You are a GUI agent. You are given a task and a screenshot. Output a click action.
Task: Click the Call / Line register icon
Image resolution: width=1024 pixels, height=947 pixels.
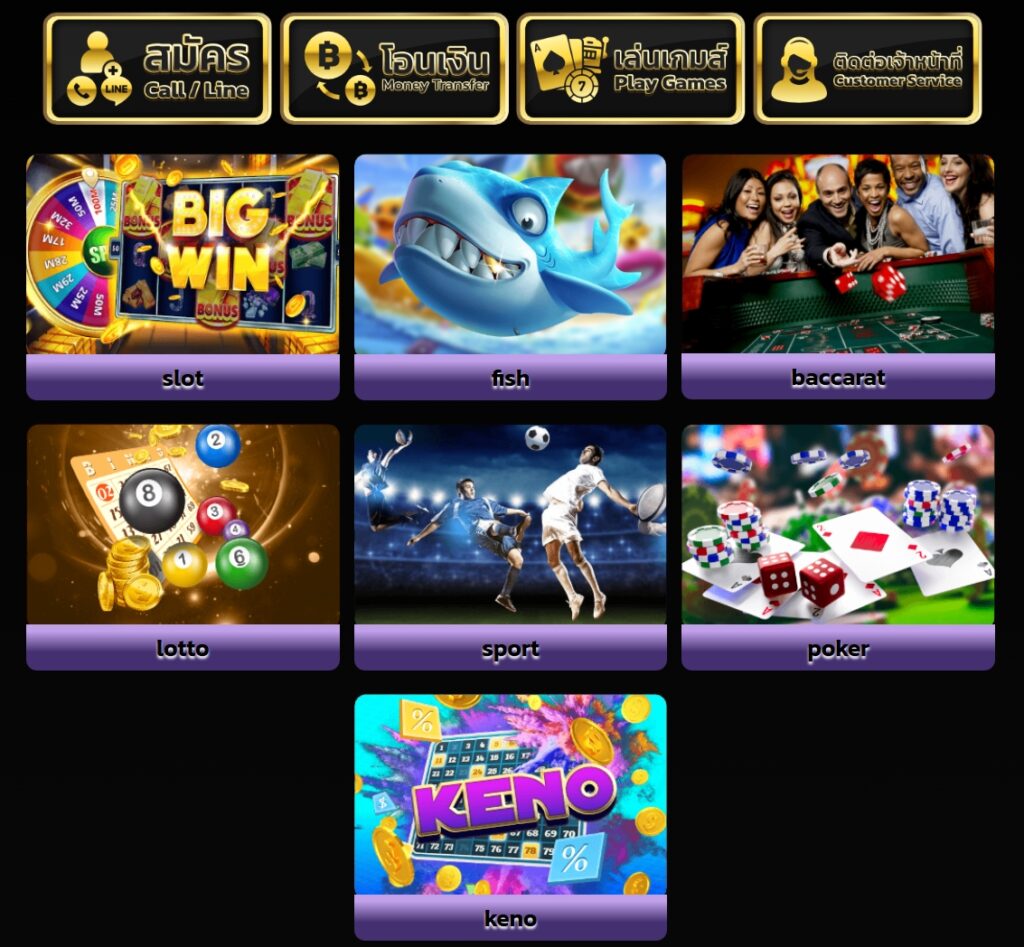[99, 69]
